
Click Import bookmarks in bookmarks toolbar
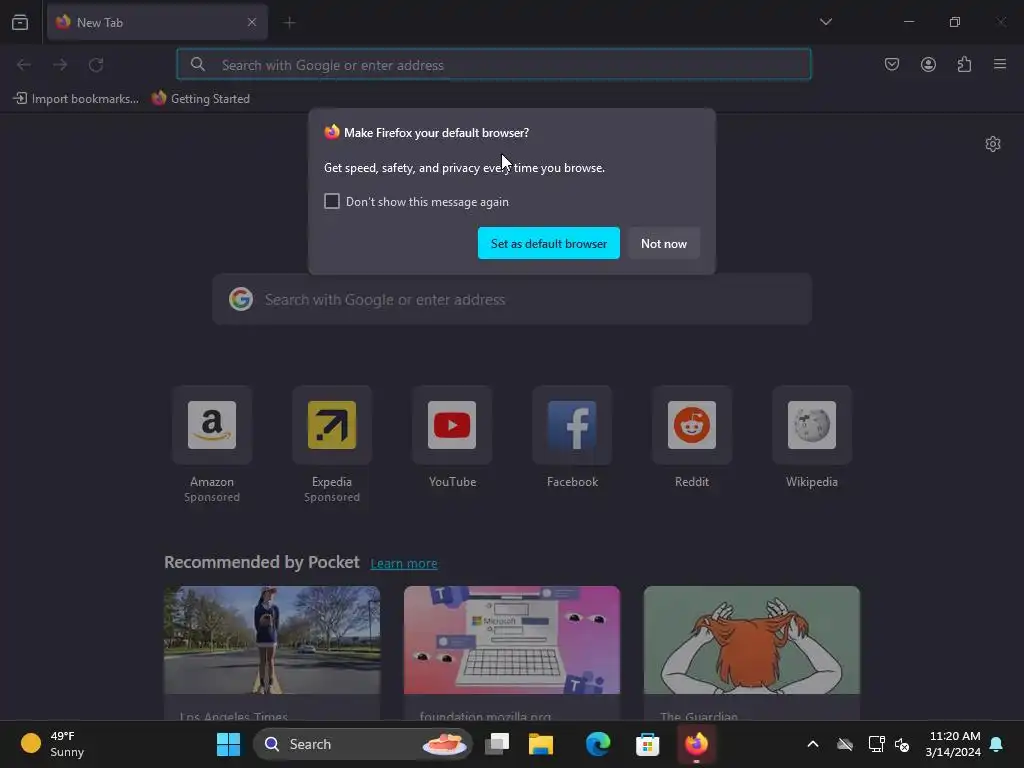[76, 99]
